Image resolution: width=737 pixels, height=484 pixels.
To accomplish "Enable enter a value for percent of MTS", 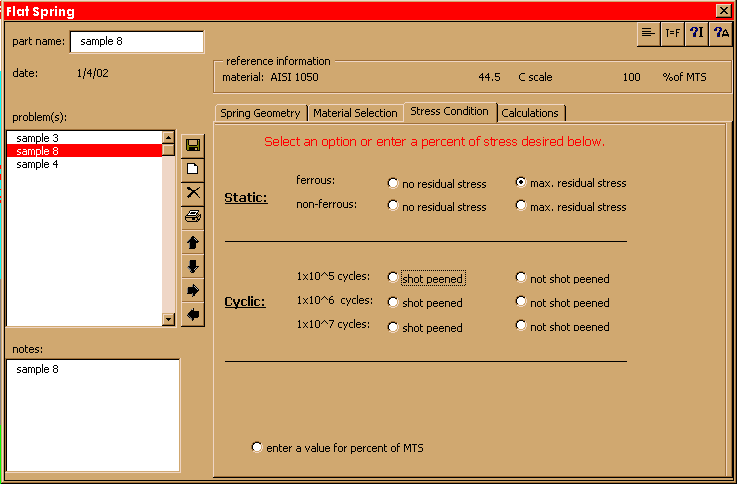I will 258,447.
